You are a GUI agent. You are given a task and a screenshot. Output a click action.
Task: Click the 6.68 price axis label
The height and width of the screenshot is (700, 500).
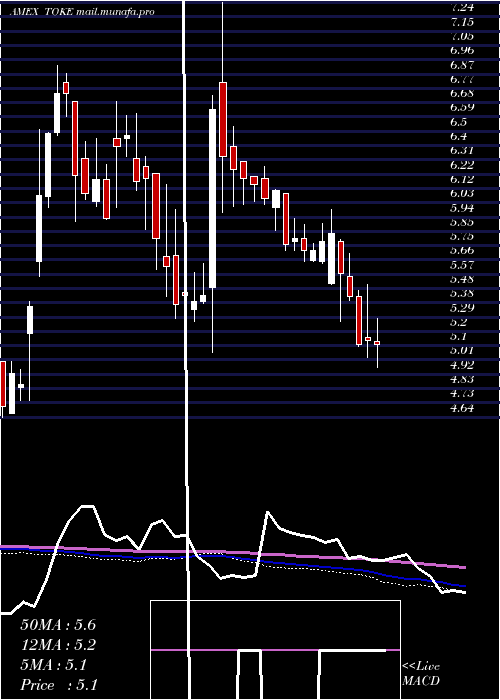[462, 93]
